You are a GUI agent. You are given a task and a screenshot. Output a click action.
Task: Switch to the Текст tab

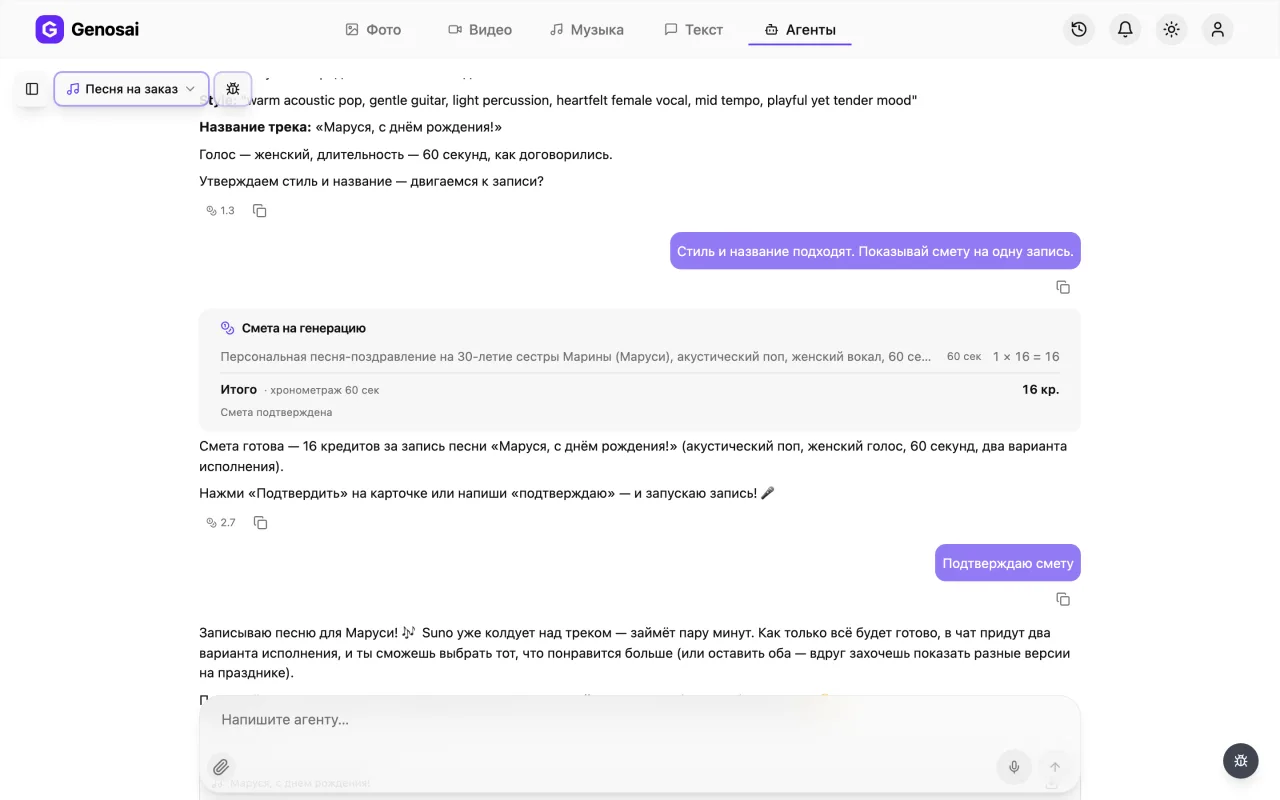(x=694, y=30)
